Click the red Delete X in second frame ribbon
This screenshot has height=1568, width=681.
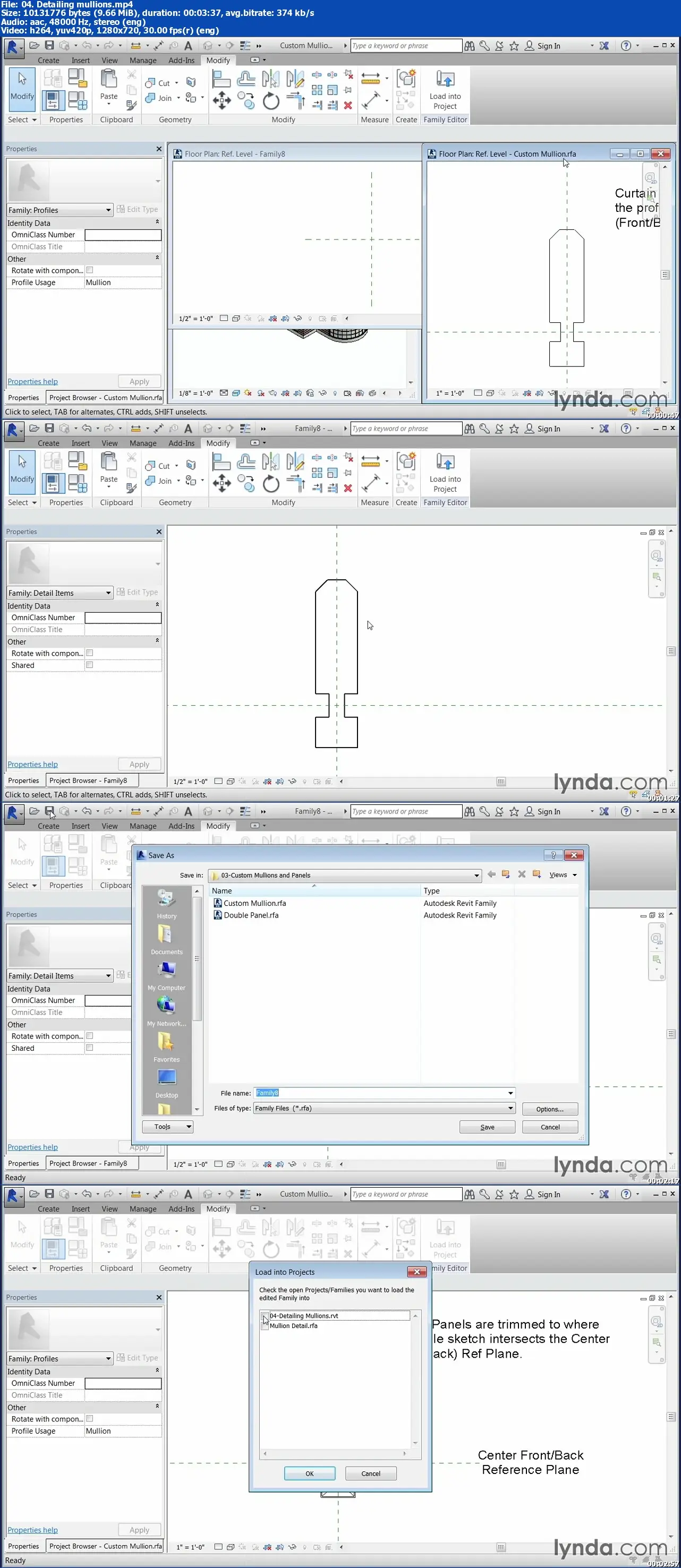click(348, 487)
